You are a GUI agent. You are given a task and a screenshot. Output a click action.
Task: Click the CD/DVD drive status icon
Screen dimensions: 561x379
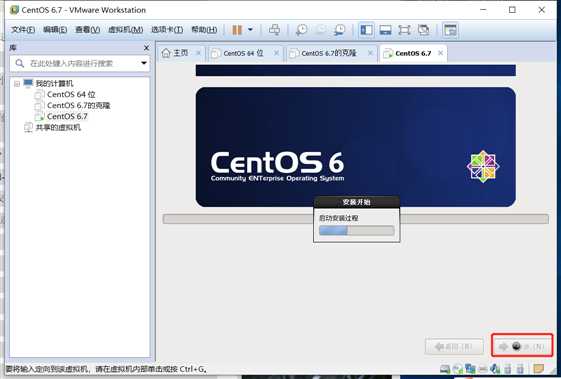pos(458,368)
